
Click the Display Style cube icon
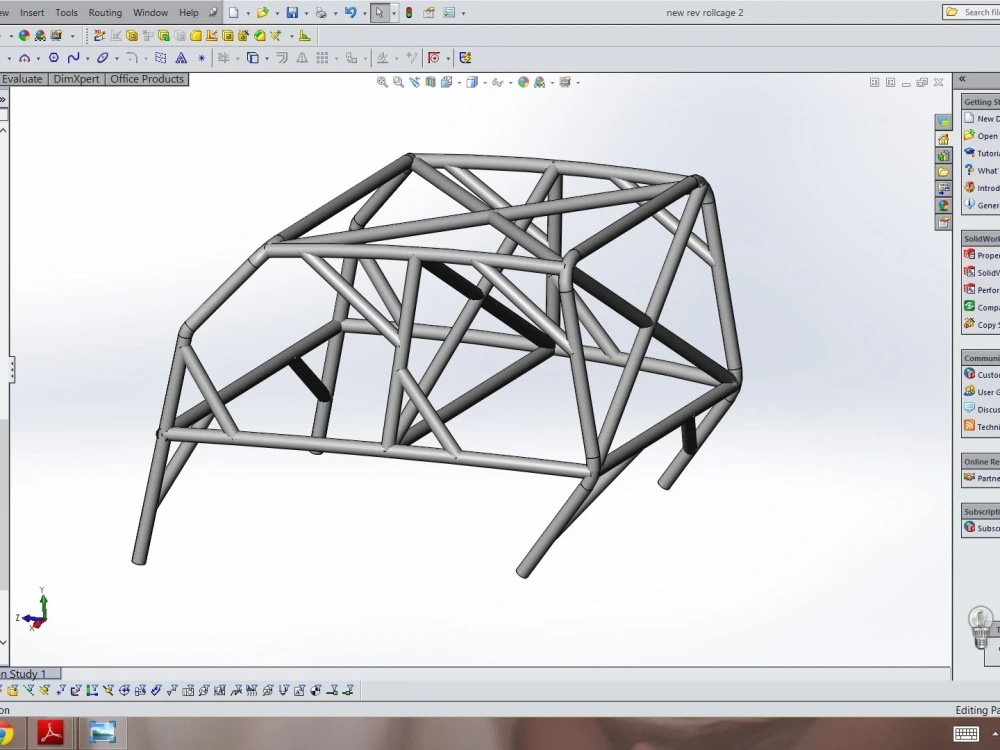pos(472,82)
